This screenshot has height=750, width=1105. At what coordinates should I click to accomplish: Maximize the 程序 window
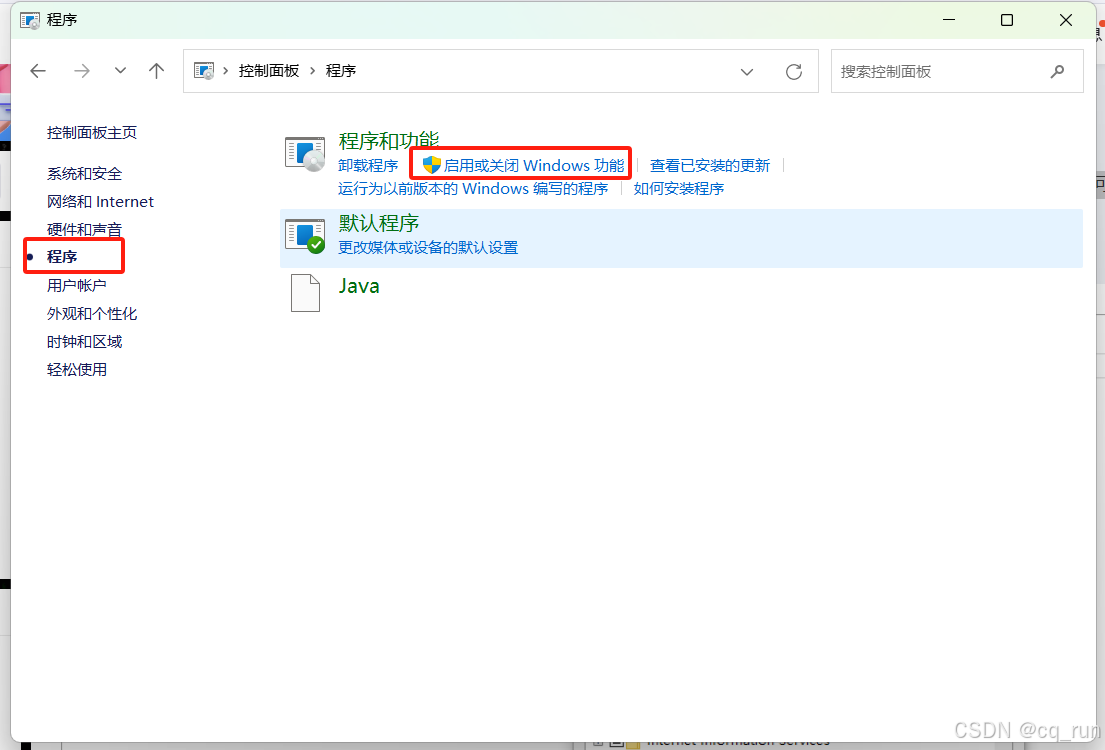tap(1007, 20)
